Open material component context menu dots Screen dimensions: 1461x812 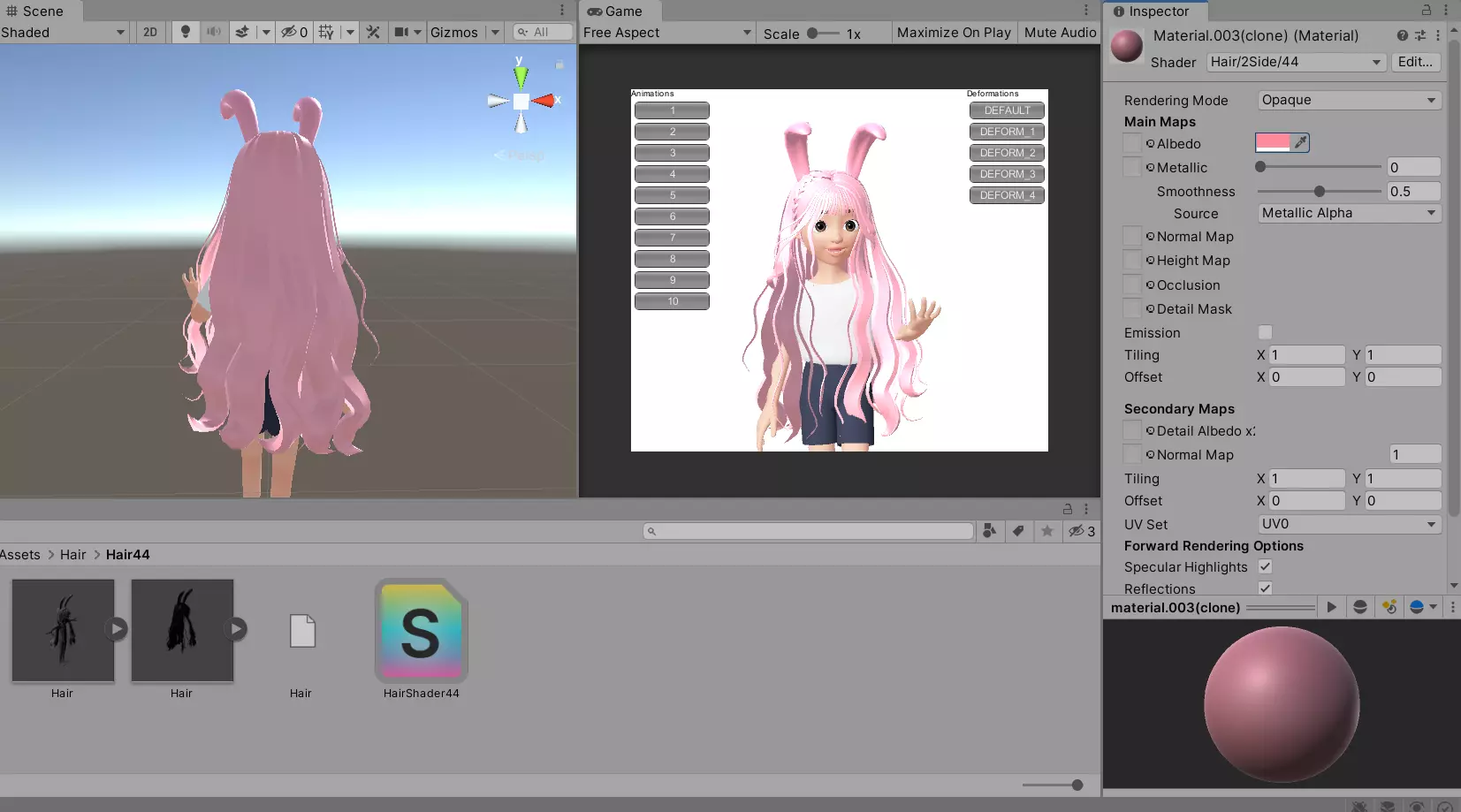click(1438, 35)
